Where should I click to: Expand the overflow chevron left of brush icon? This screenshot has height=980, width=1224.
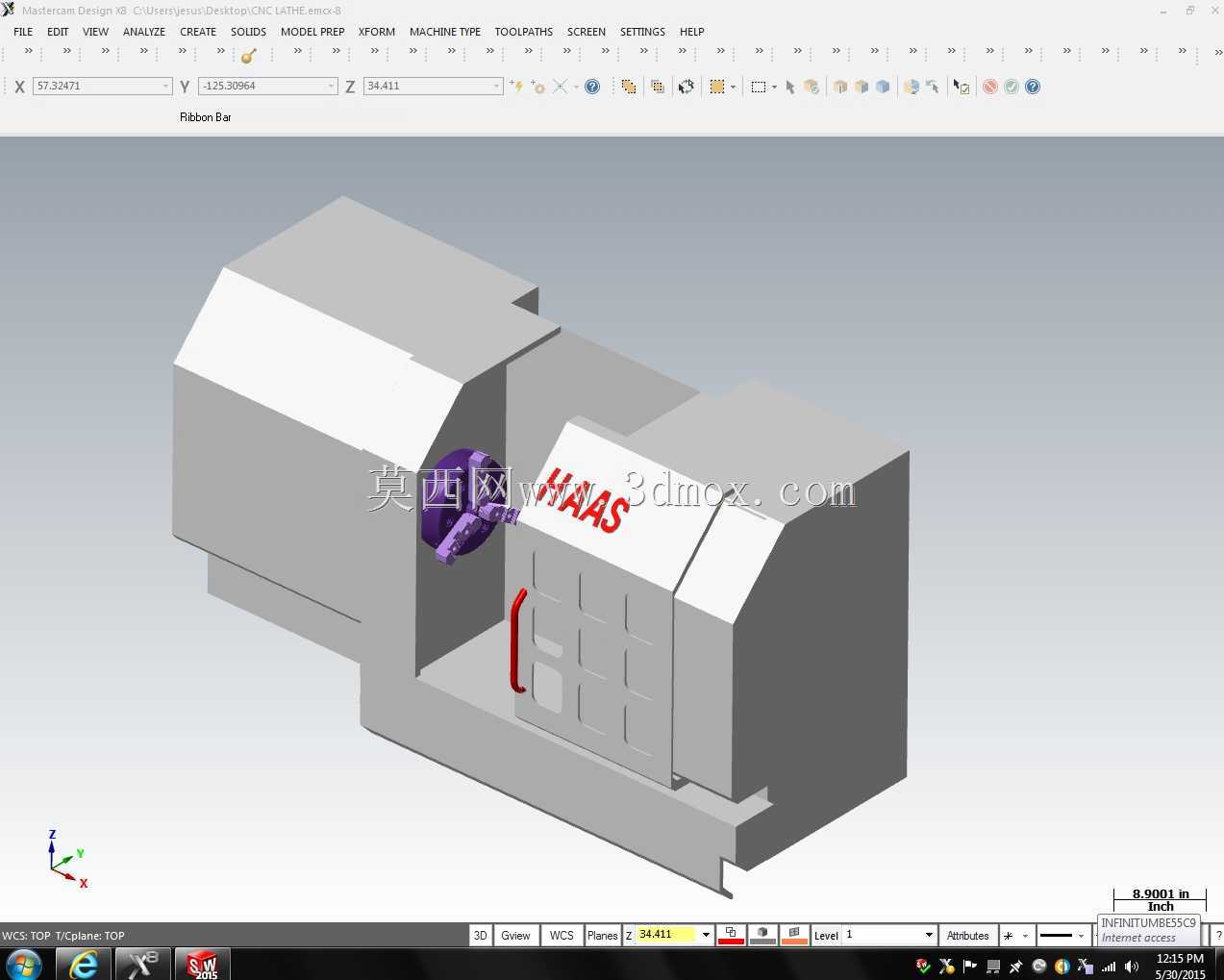coord(221,51)
